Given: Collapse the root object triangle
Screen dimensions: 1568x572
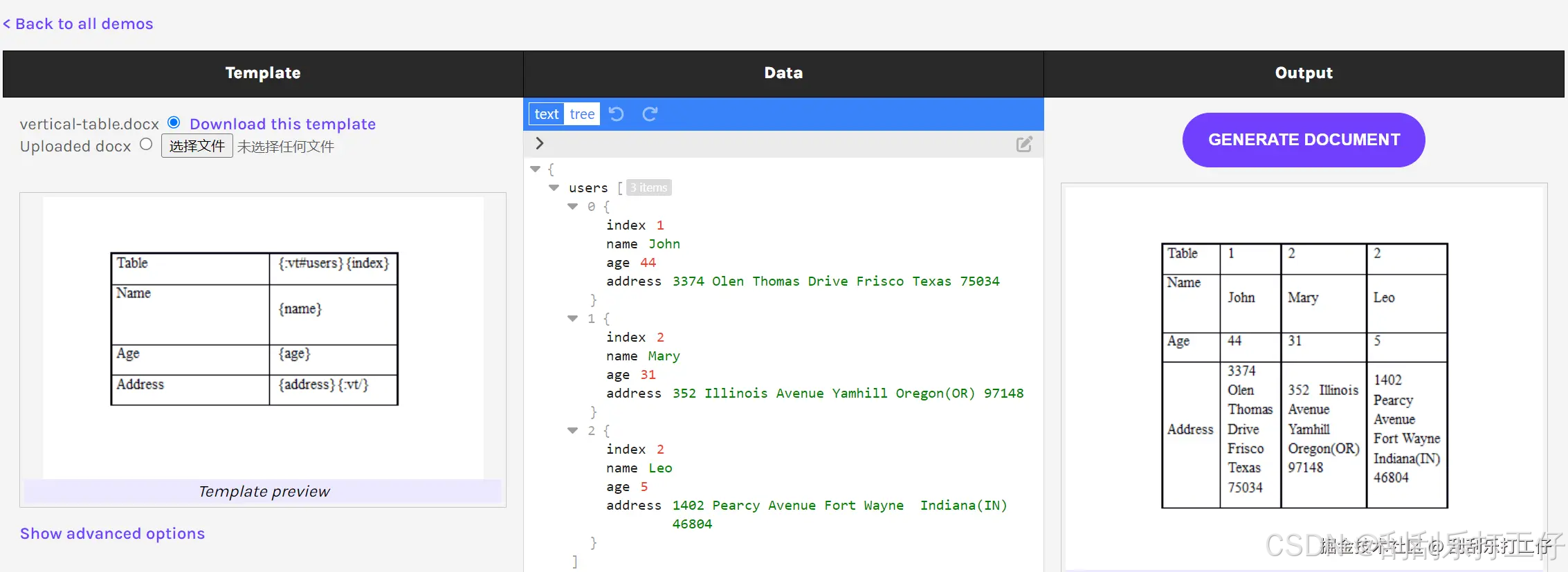Looking at the screenshot, I should (535, 169).
